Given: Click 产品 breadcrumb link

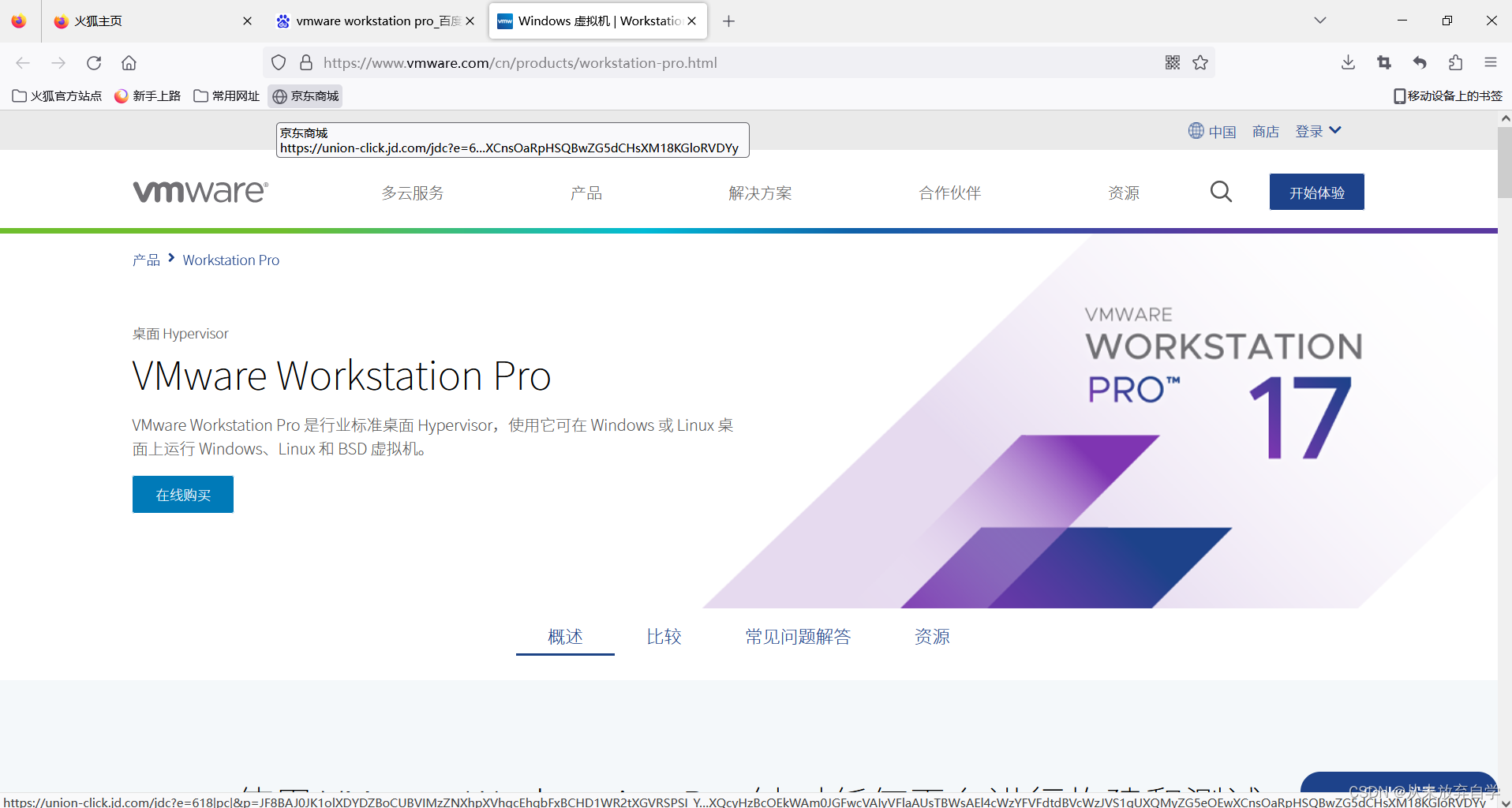Looking at the screenshot, I should coord(146,260).
